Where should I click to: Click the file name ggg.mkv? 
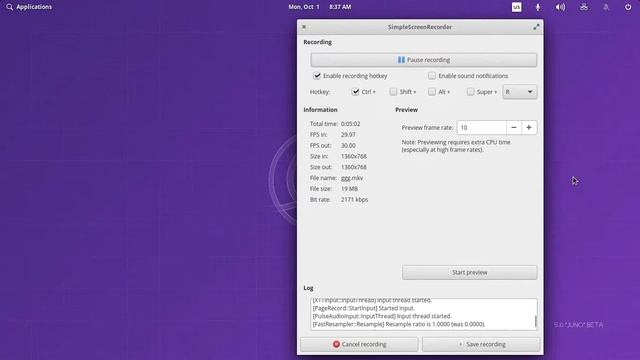click(x=352, y=178)
